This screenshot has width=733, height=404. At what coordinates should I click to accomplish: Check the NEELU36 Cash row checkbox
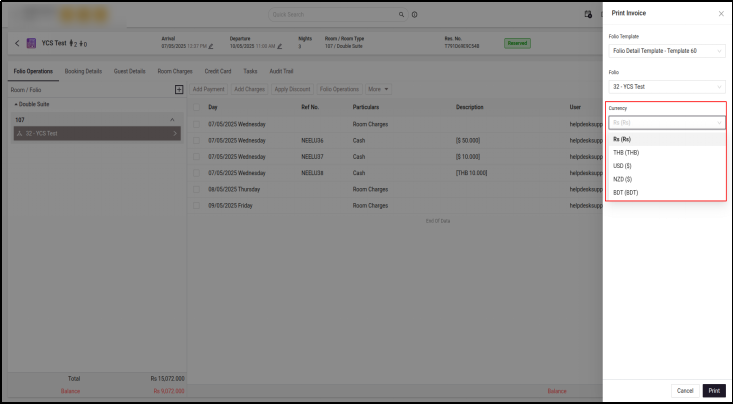click(x=196, y=140)
